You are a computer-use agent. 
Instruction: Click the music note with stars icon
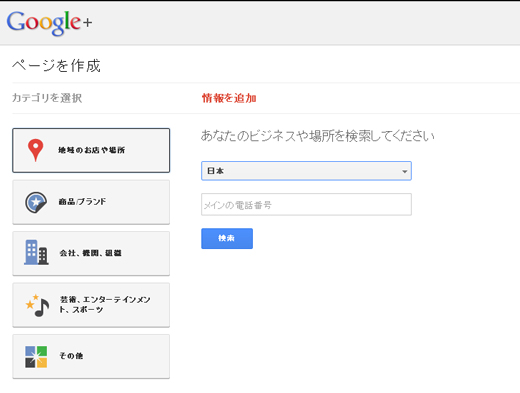pos(38,305)
